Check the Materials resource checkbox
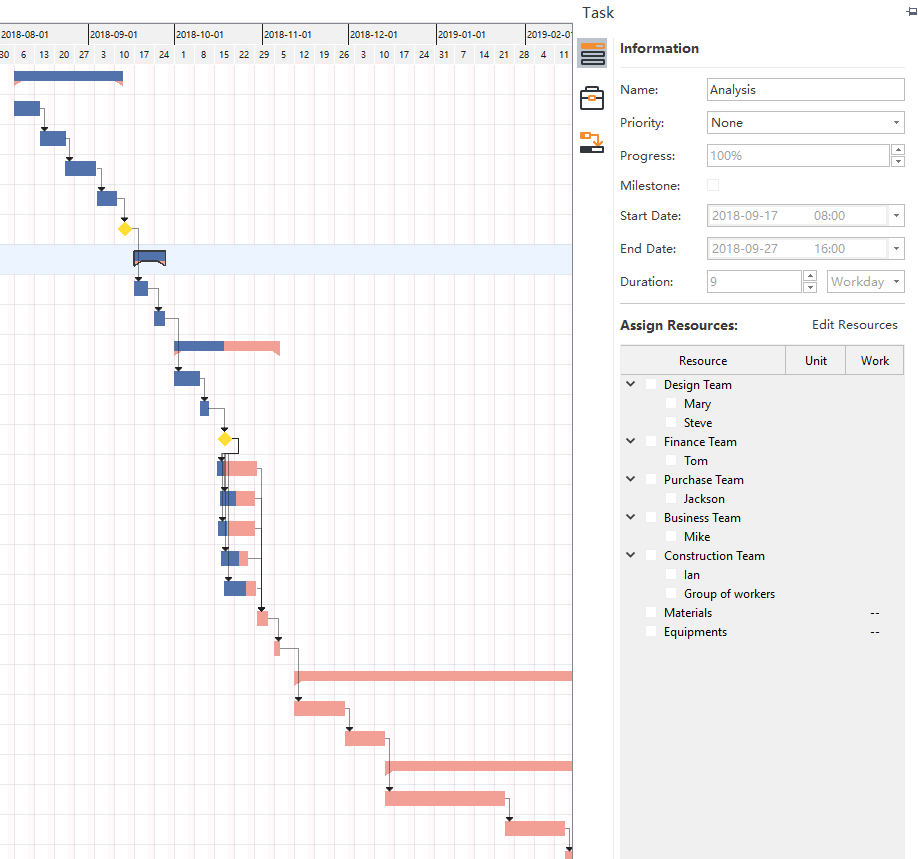 click(x=651, y=612)
